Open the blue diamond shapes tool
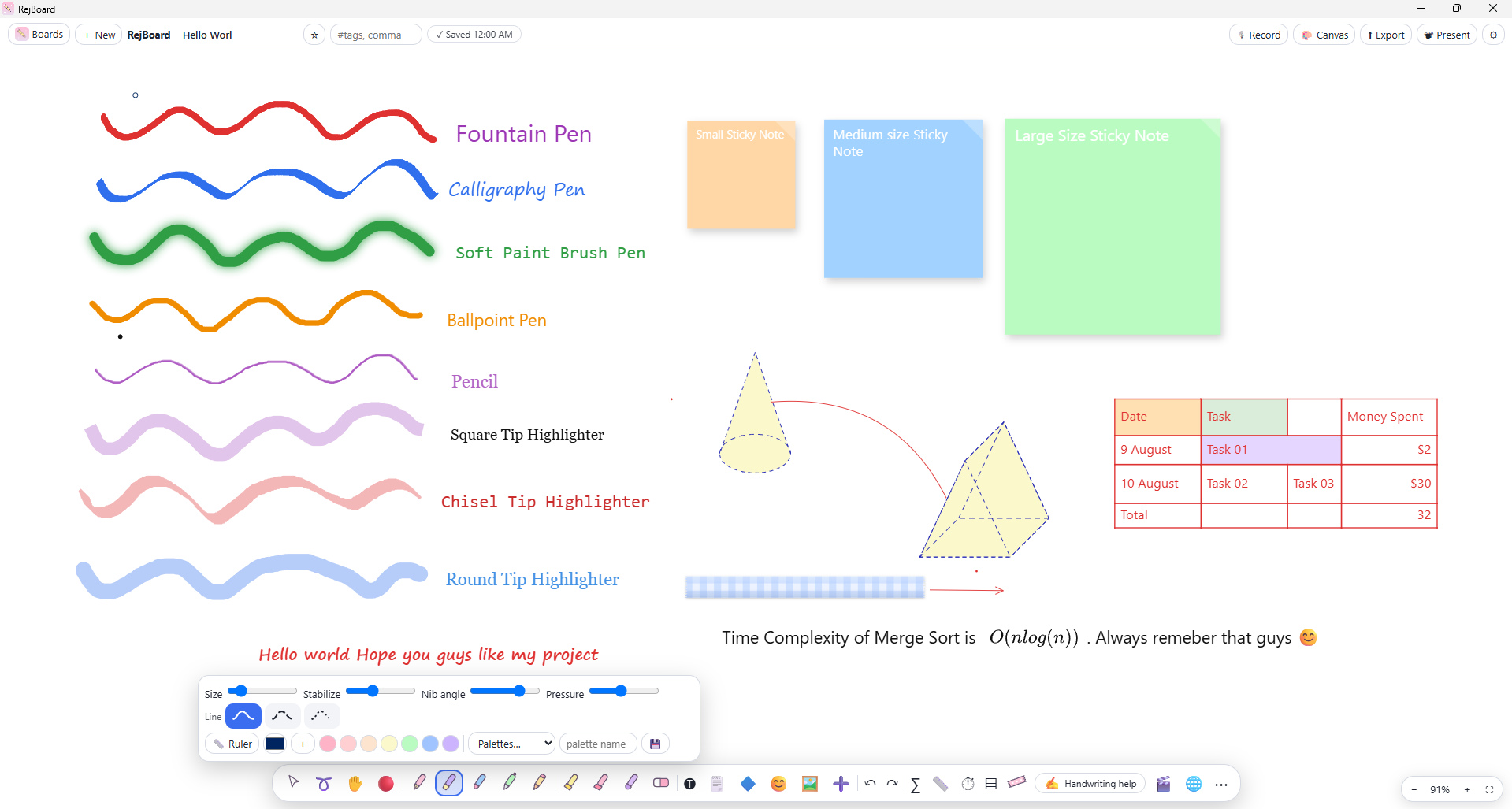Image resolution: width=1512 pixels, height=809 pixels. pos(748,783)
